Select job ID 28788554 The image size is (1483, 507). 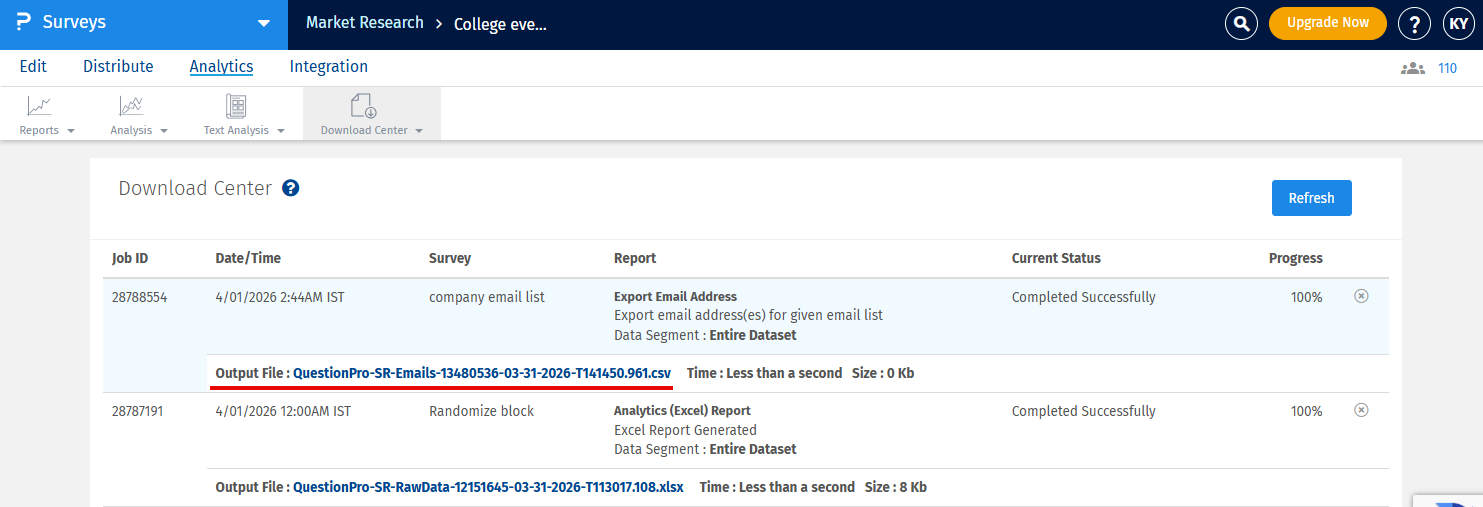tap(139, 297)
